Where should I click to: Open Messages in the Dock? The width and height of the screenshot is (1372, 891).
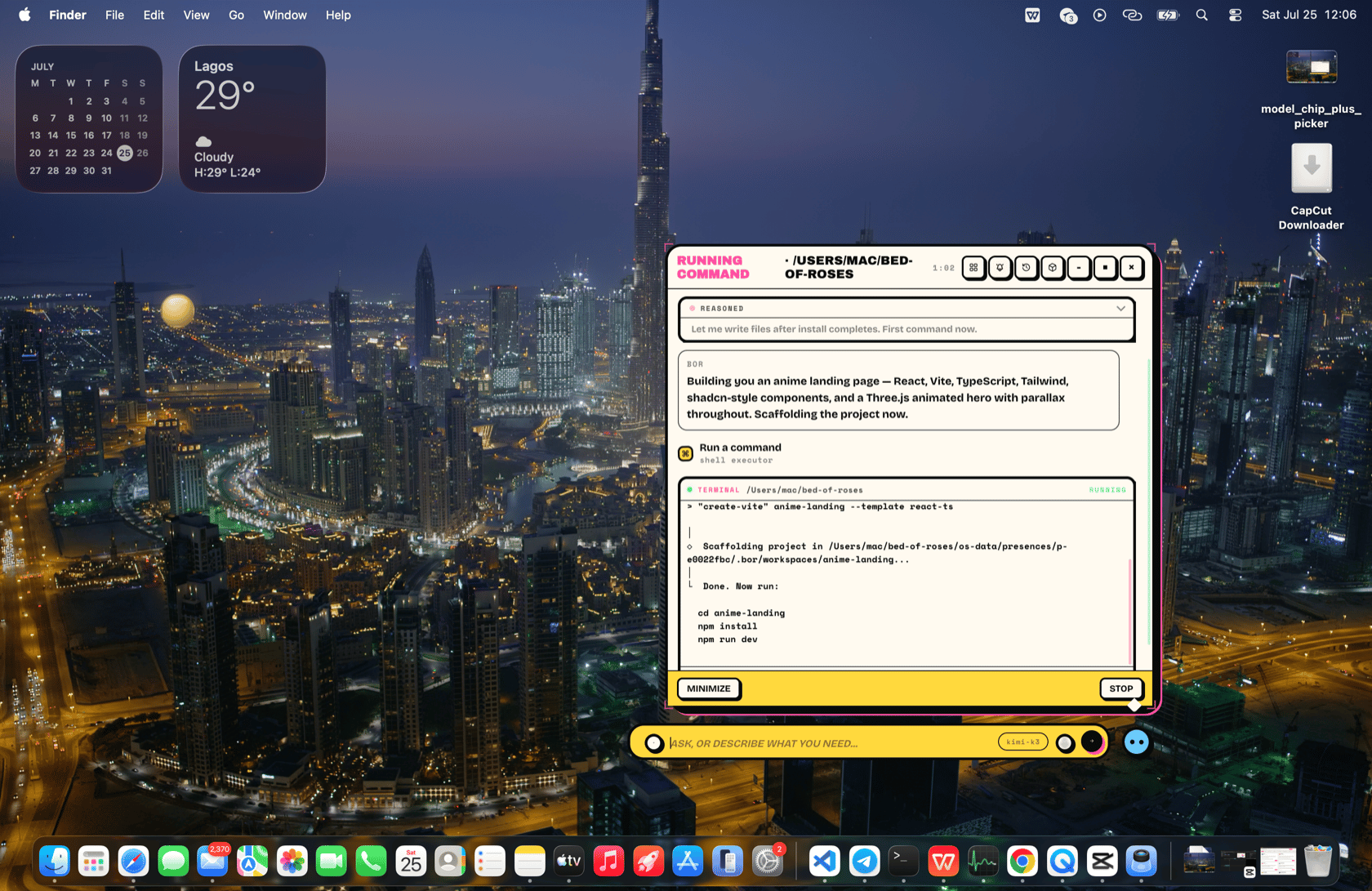tap(173, 861)
